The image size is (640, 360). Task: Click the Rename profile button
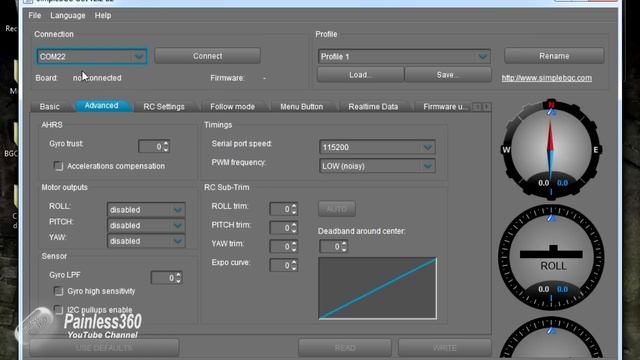click(x=554, y=56)
